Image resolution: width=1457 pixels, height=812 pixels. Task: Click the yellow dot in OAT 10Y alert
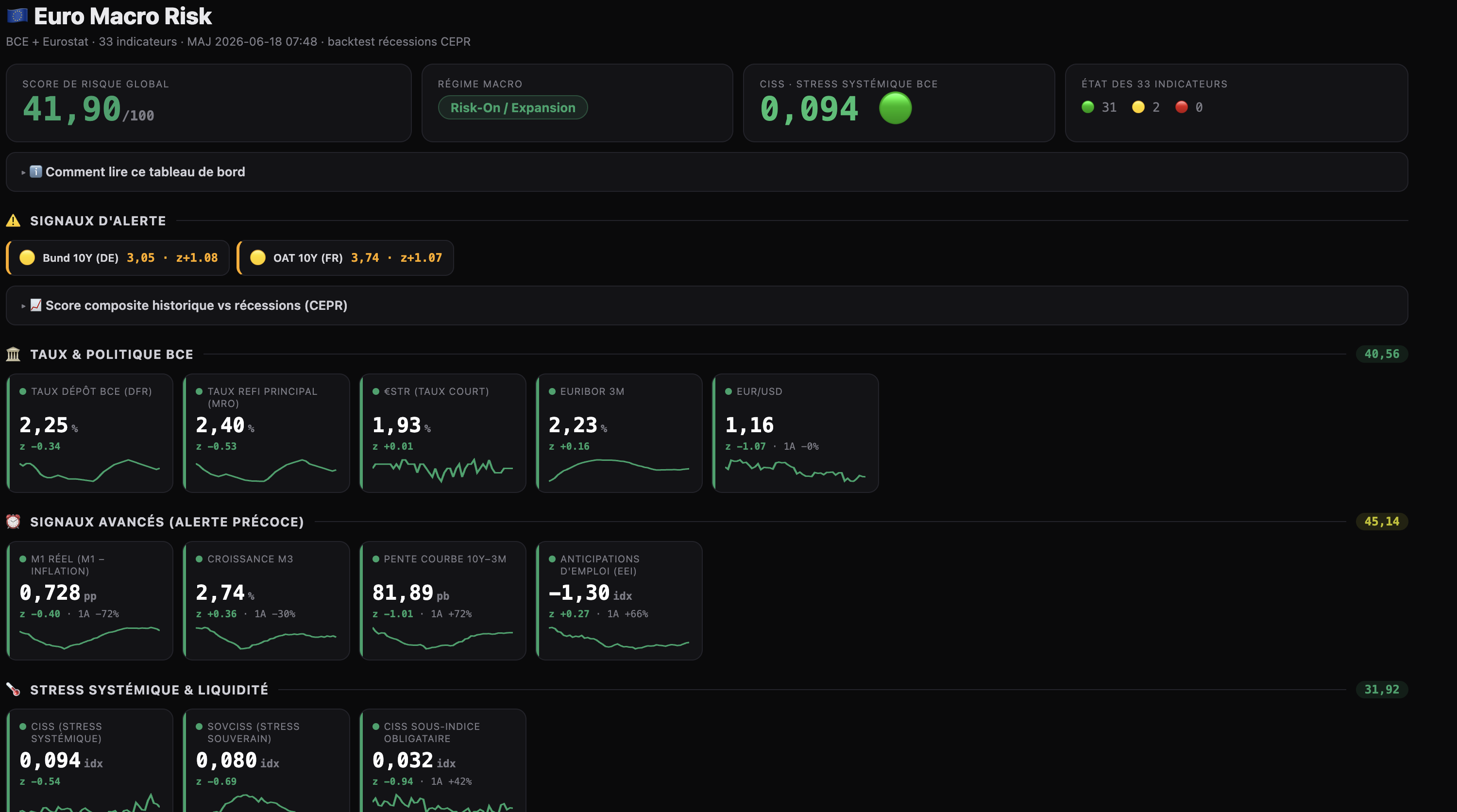[x=258, y=258]
